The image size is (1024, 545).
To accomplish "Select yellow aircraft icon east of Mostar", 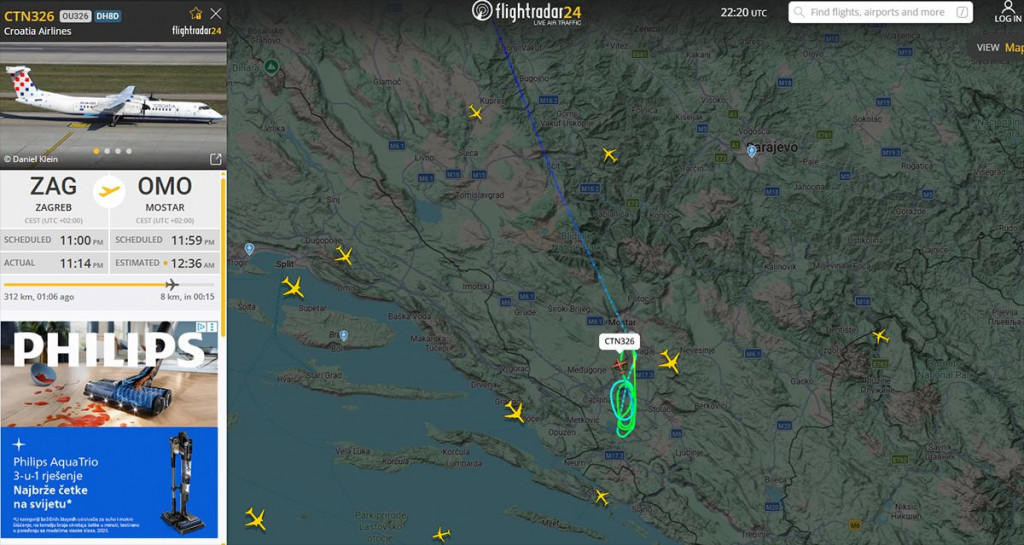I will point(669,361).
